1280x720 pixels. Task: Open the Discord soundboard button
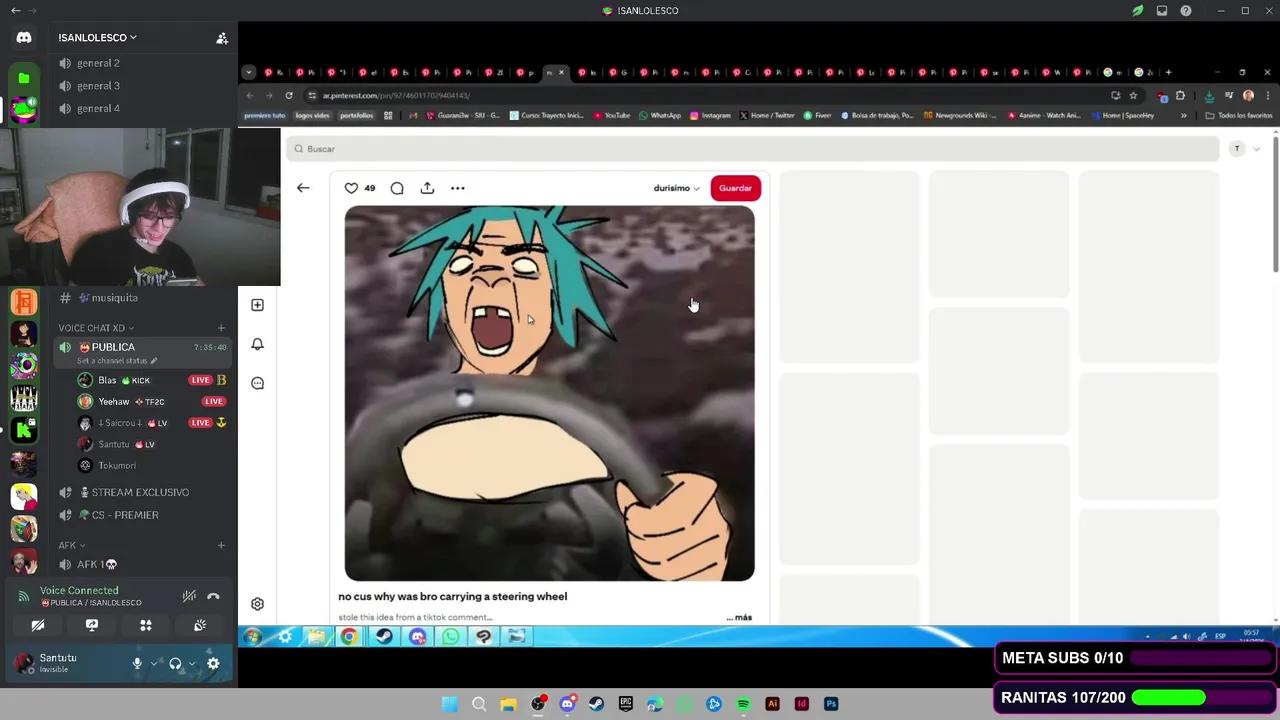[200, 625]
